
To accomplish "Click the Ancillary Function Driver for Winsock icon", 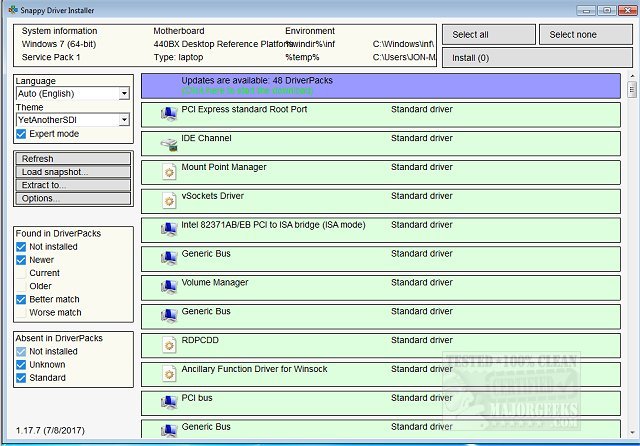I will click(x=169, y=374).
